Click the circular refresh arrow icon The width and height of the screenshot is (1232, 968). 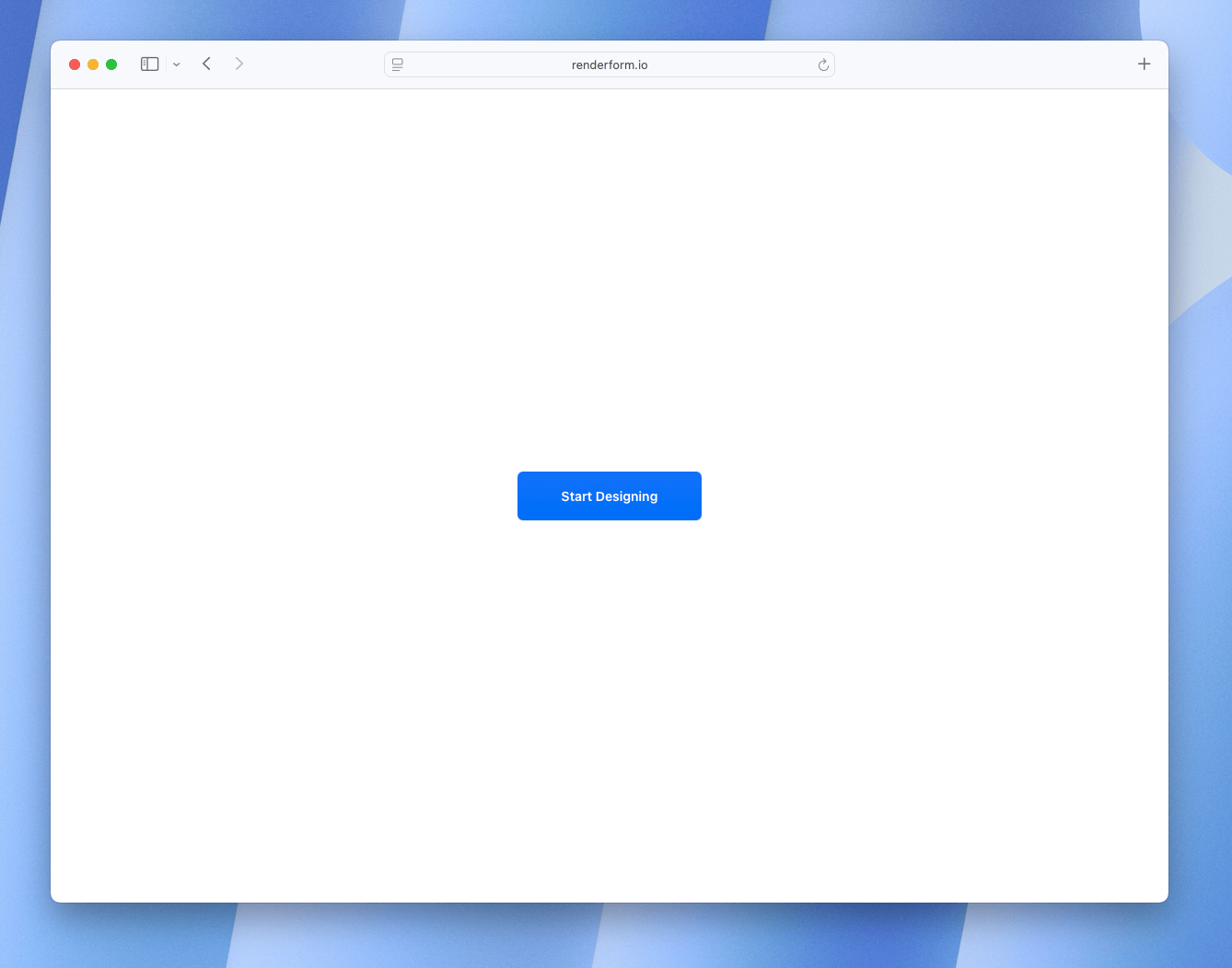tap(822, 64)
